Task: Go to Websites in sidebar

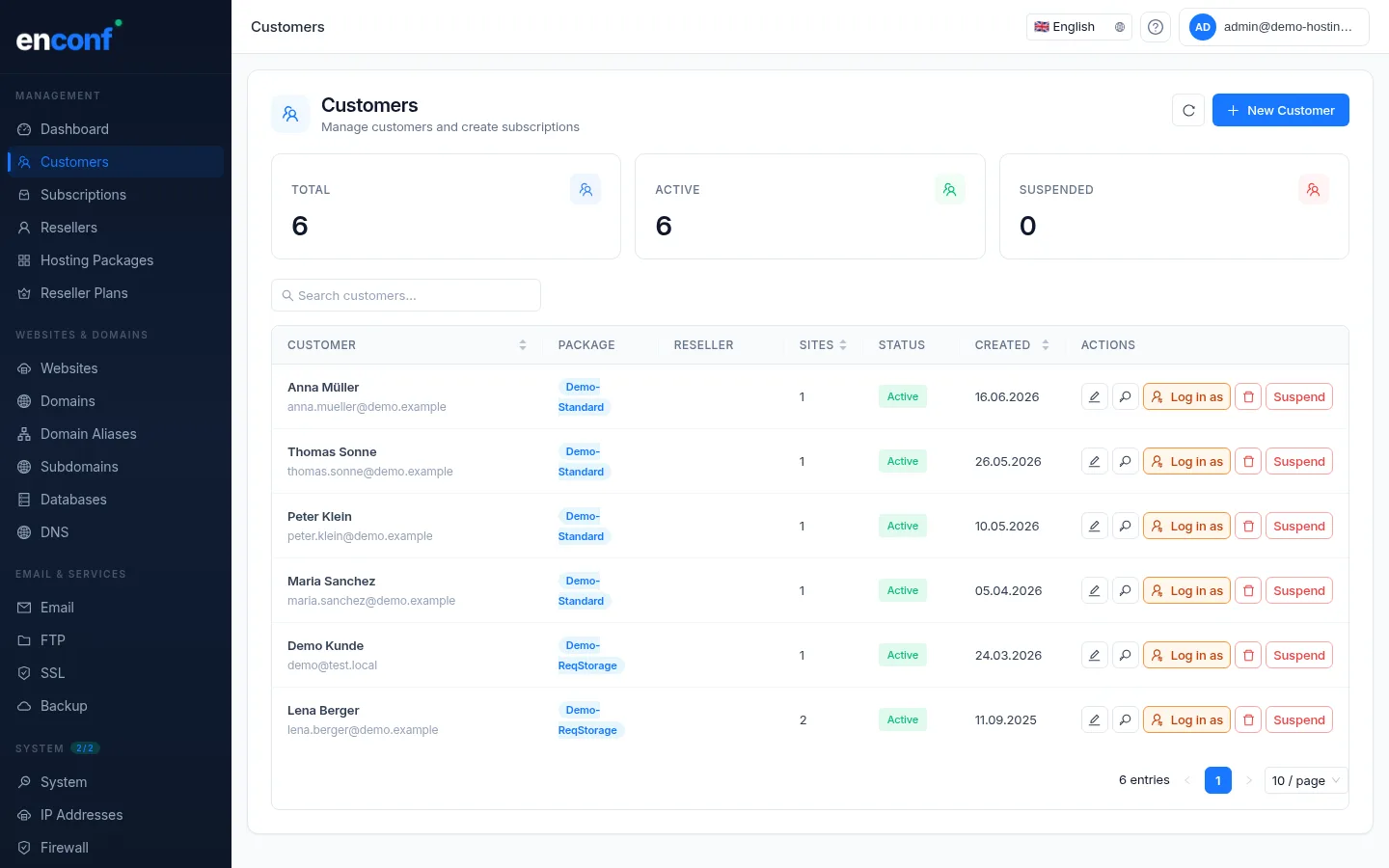Action: (x=116, y=368)
